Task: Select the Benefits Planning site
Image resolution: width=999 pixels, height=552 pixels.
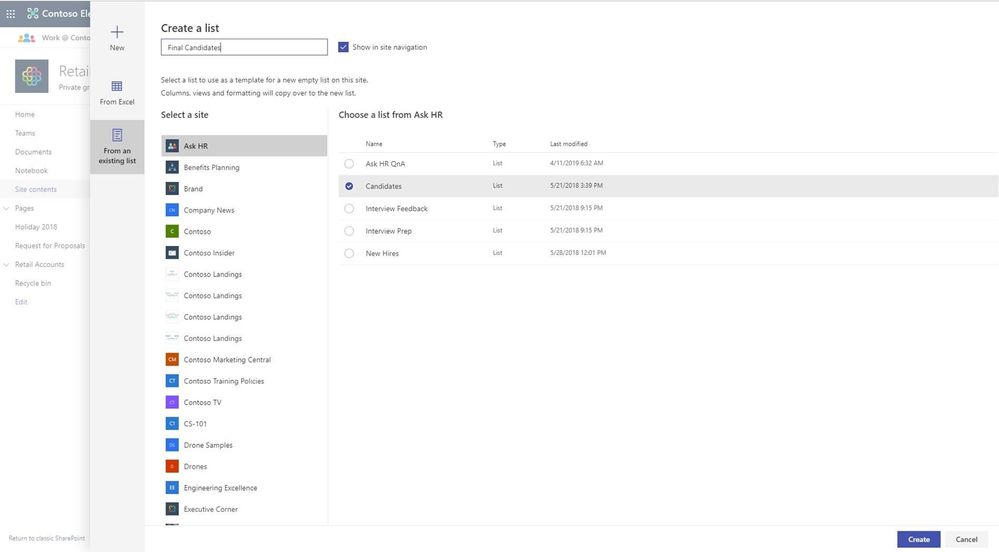Action: click(244, 167)
